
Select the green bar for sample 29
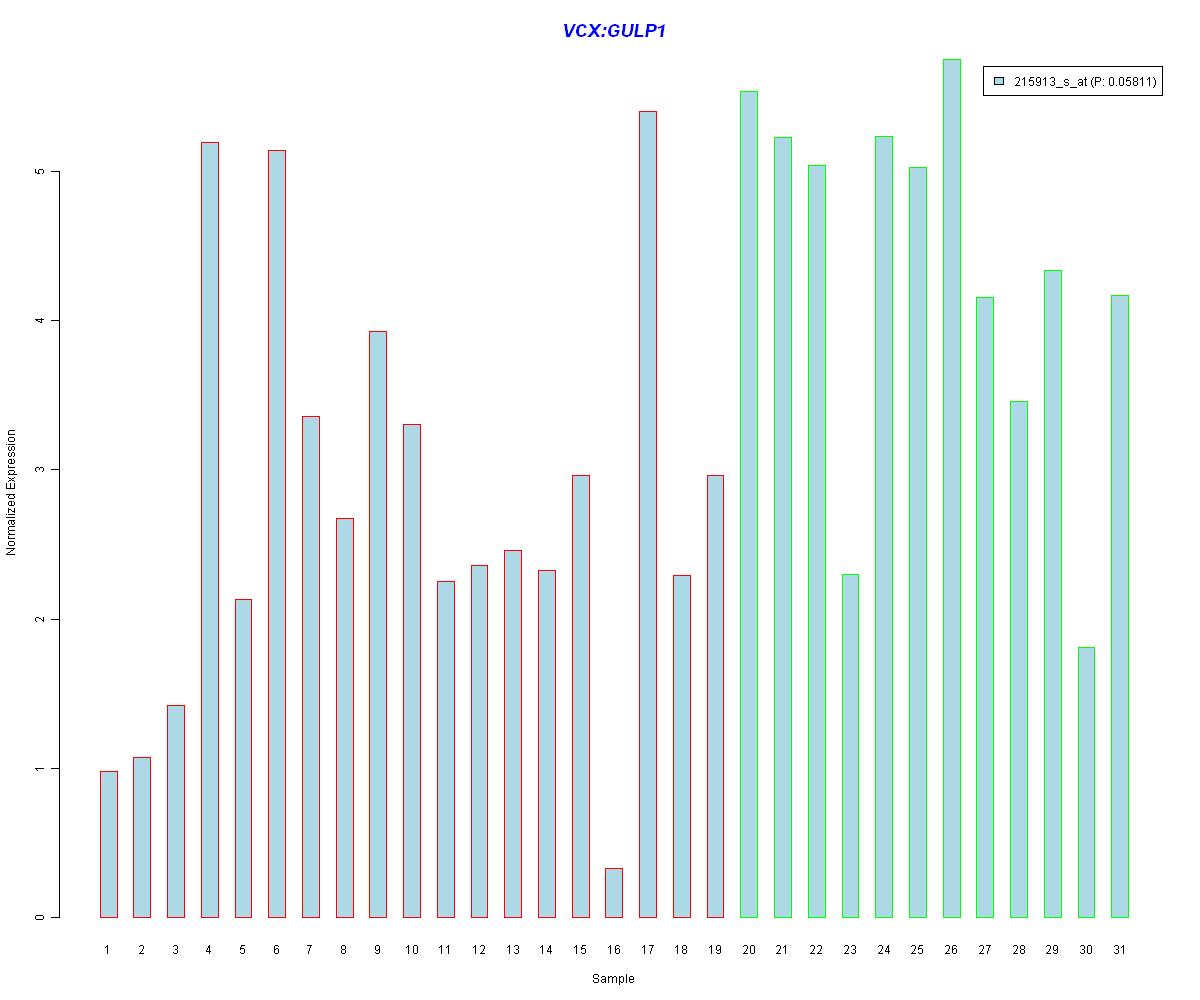[x=1052, y=594]
